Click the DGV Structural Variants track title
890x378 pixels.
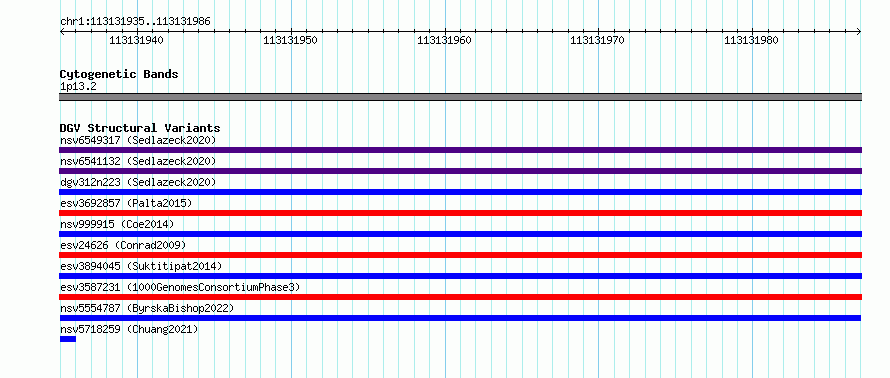[x=140, y=128]
